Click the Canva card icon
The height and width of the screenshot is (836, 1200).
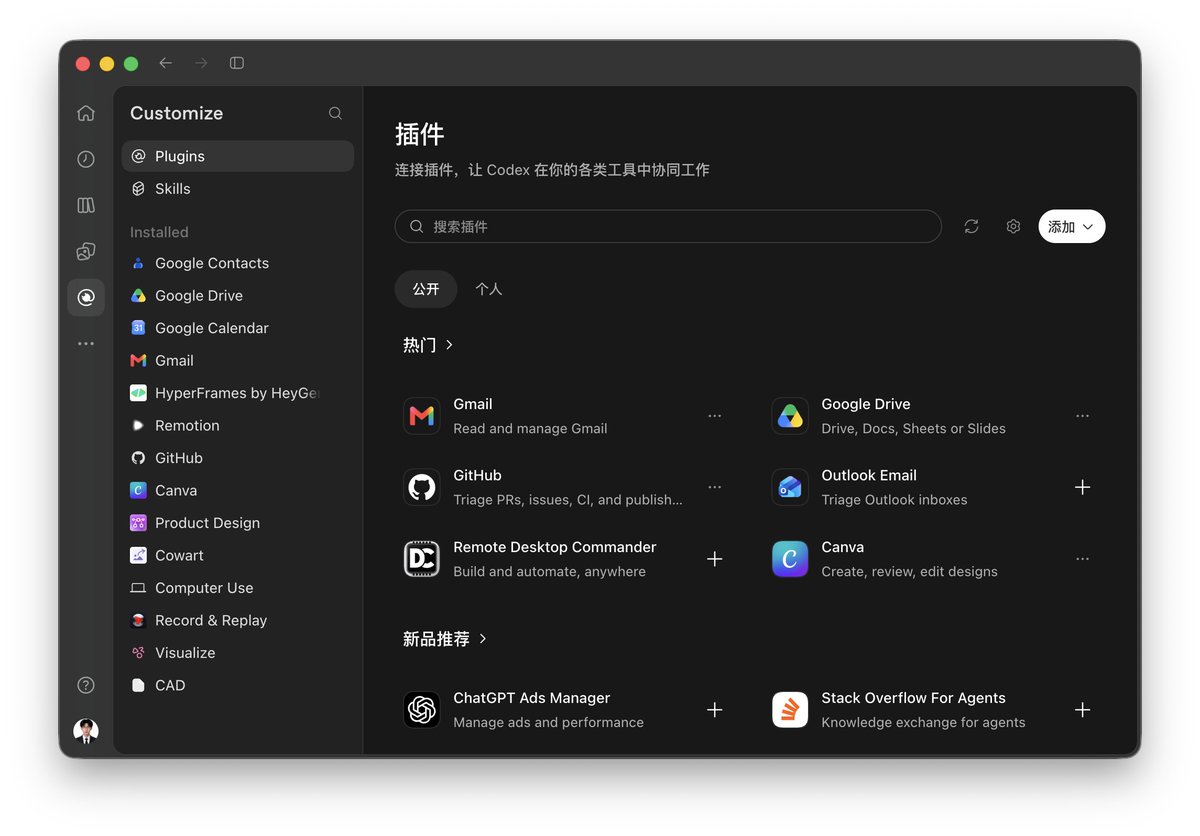790,559
